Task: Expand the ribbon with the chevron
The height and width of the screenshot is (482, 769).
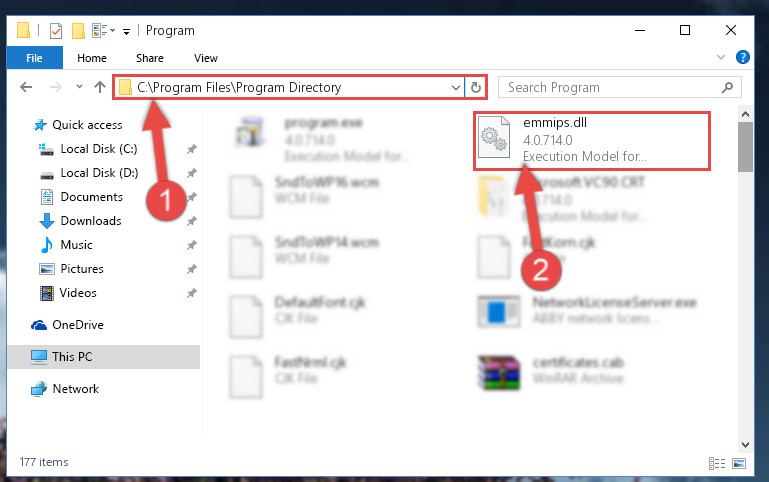Action: tap(720, 57)
